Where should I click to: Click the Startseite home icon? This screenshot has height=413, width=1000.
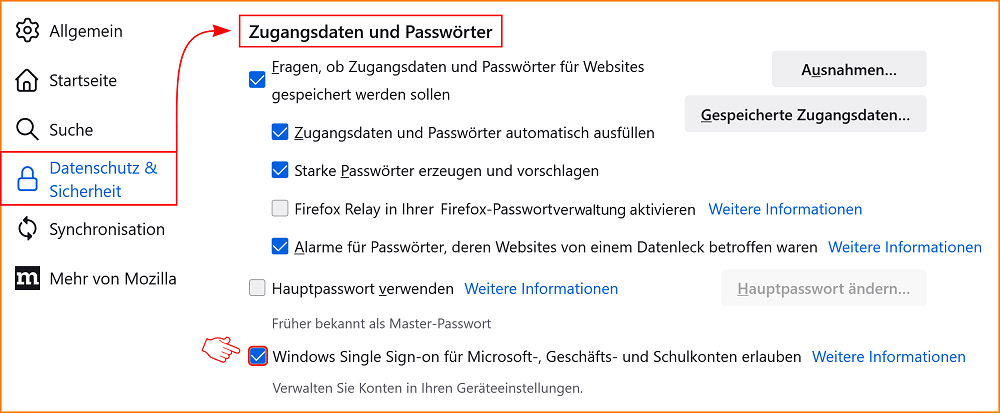tap(28, 80)
